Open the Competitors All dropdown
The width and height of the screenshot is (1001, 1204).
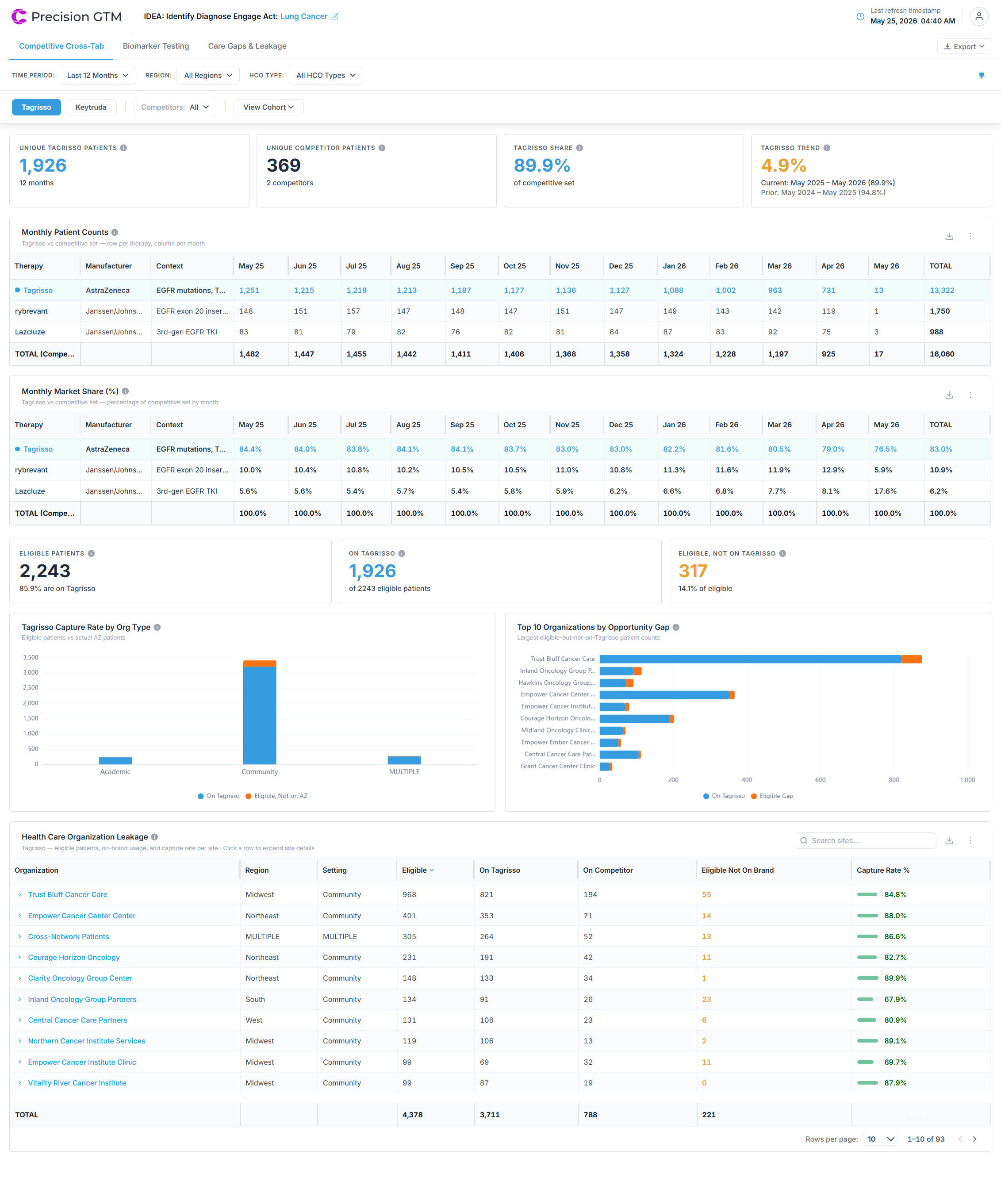[175, 107]
